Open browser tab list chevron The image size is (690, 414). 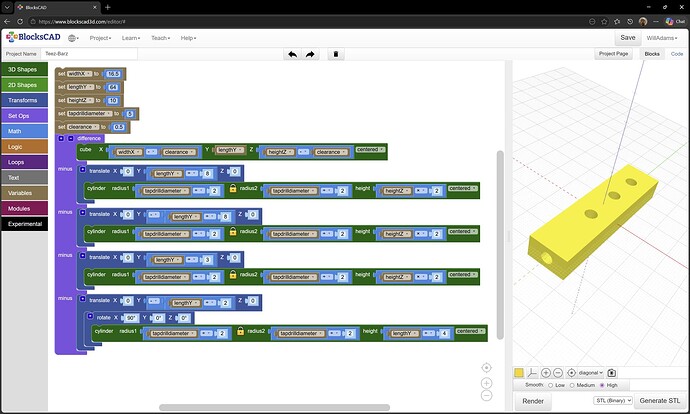tap(7, 7)
